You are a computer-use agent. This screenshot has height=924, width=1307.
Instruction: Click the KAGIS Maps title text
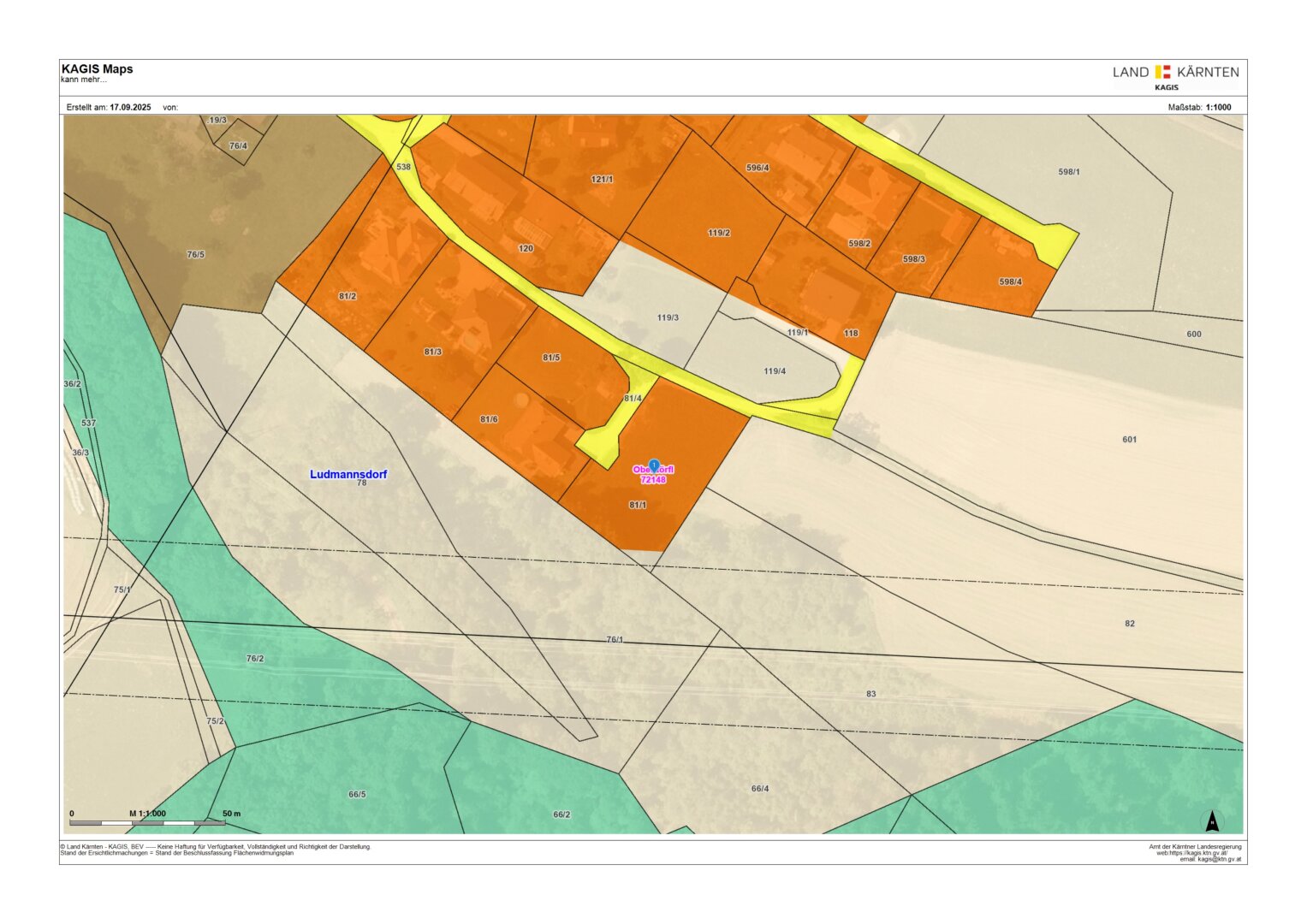coord(97,69)
